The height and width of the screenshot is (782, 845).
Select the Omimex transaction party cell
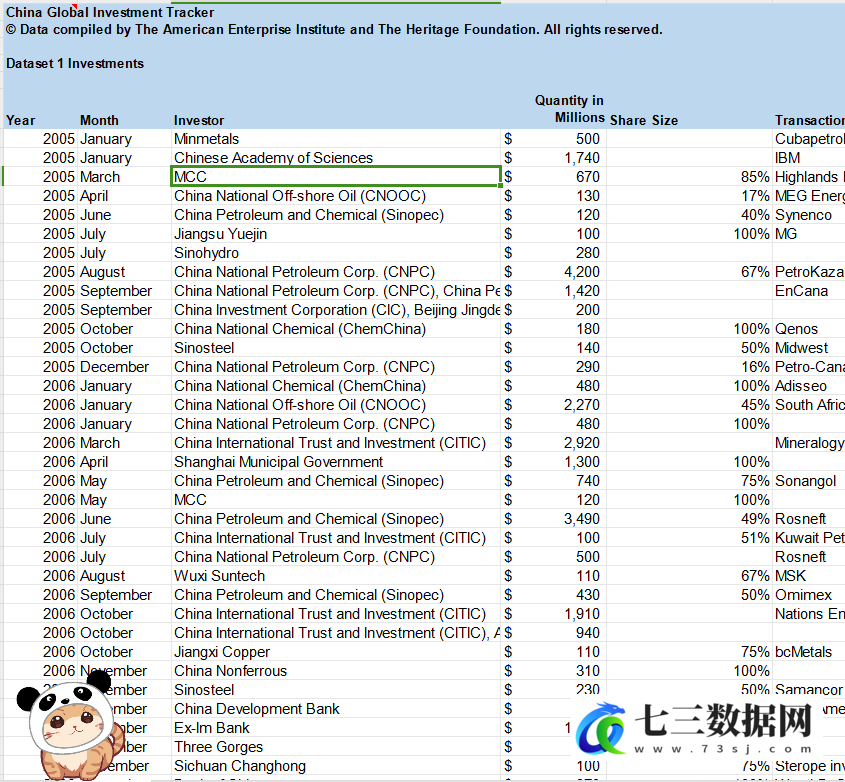coord(809,595)
